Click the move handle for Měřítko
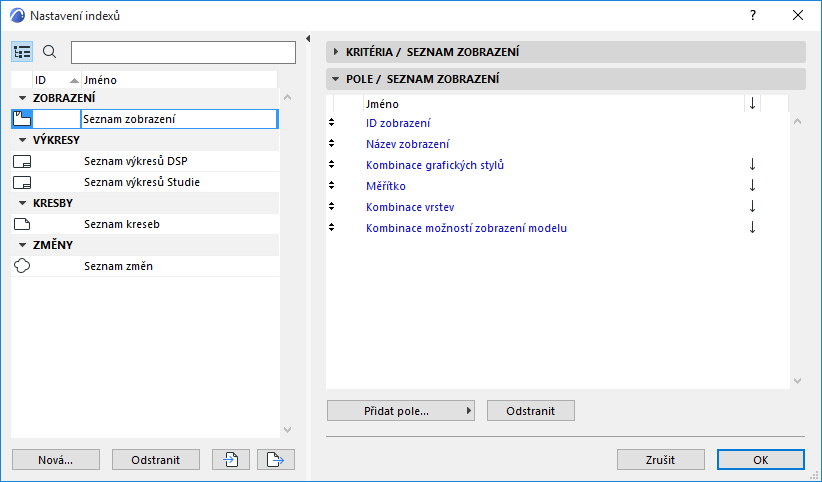This screenshot has width=822, height=482. [331, 185]
